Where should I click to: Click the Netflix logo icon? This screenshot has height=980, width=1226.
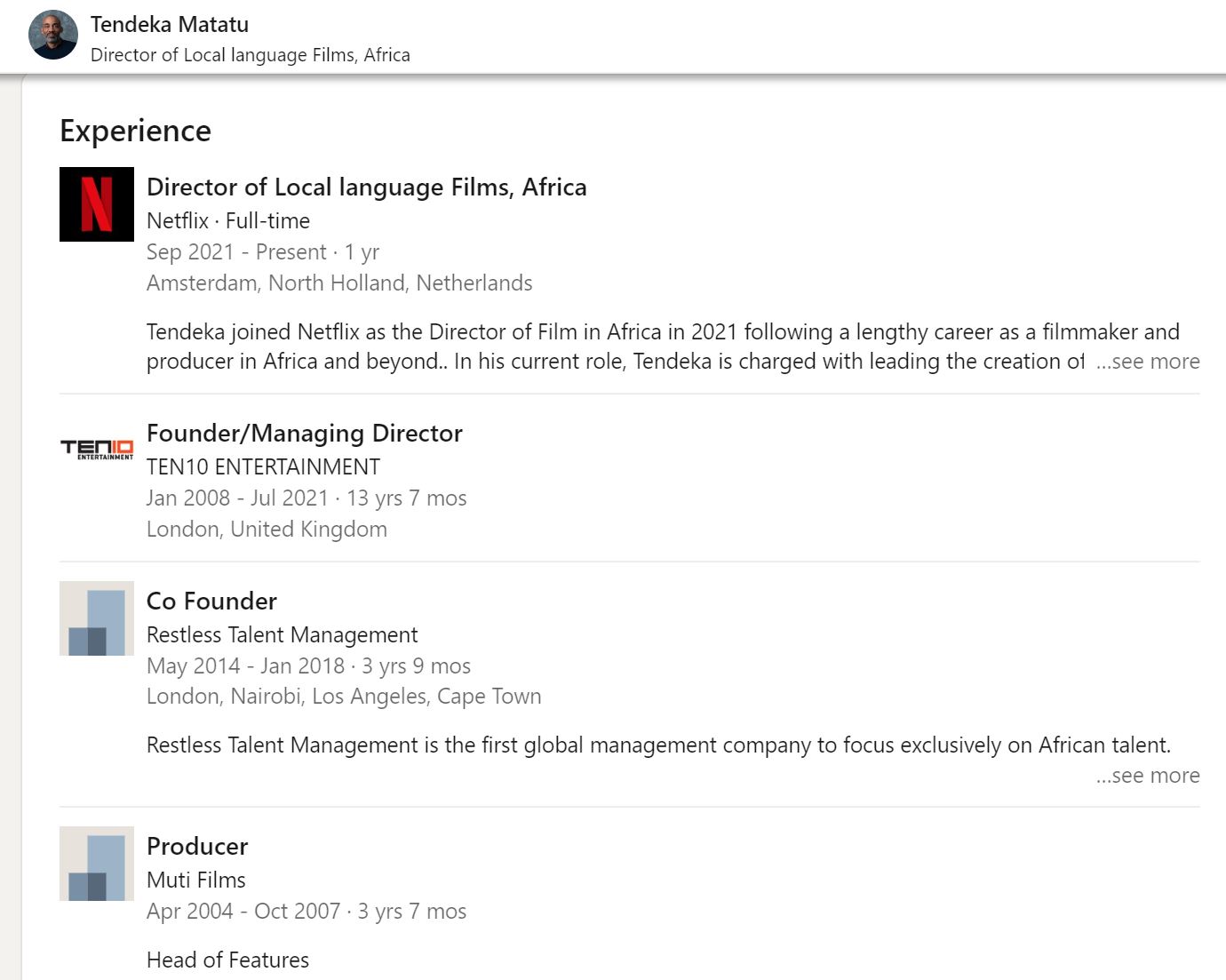click(x=97, y=204)
